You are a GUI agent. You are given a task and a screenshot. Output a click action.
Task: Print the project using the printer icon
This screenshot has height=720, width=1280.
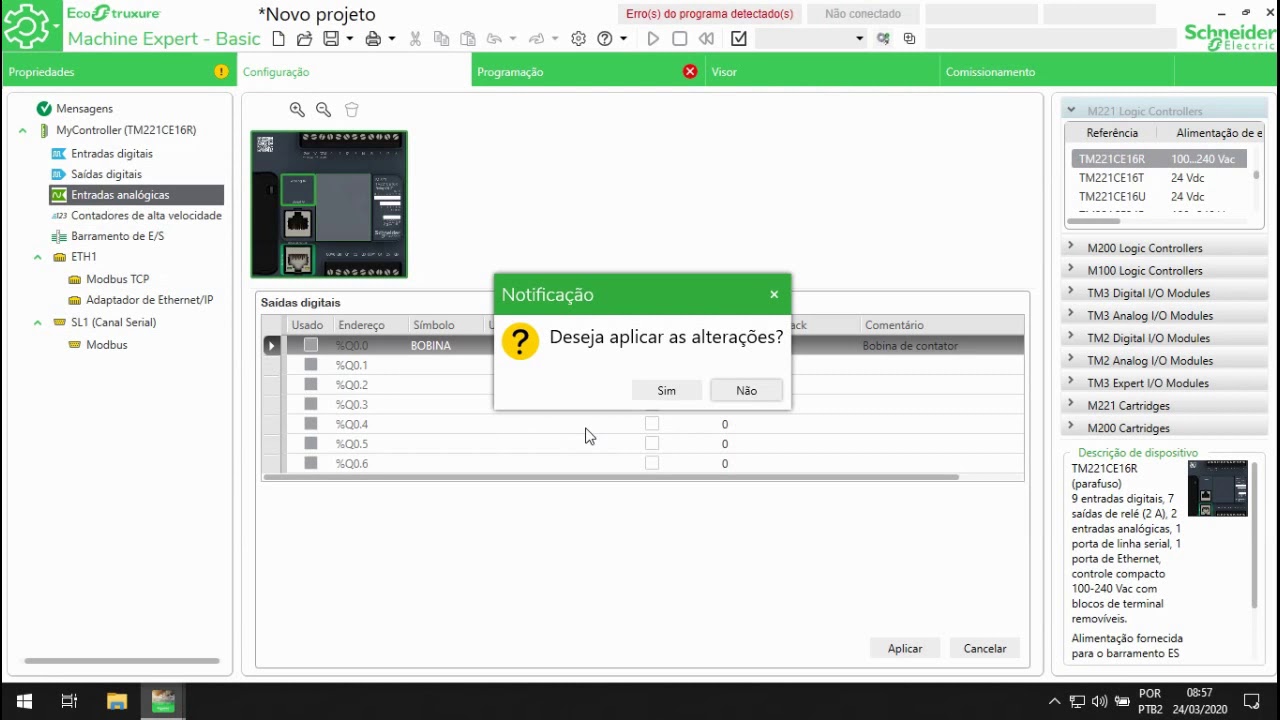373,39
